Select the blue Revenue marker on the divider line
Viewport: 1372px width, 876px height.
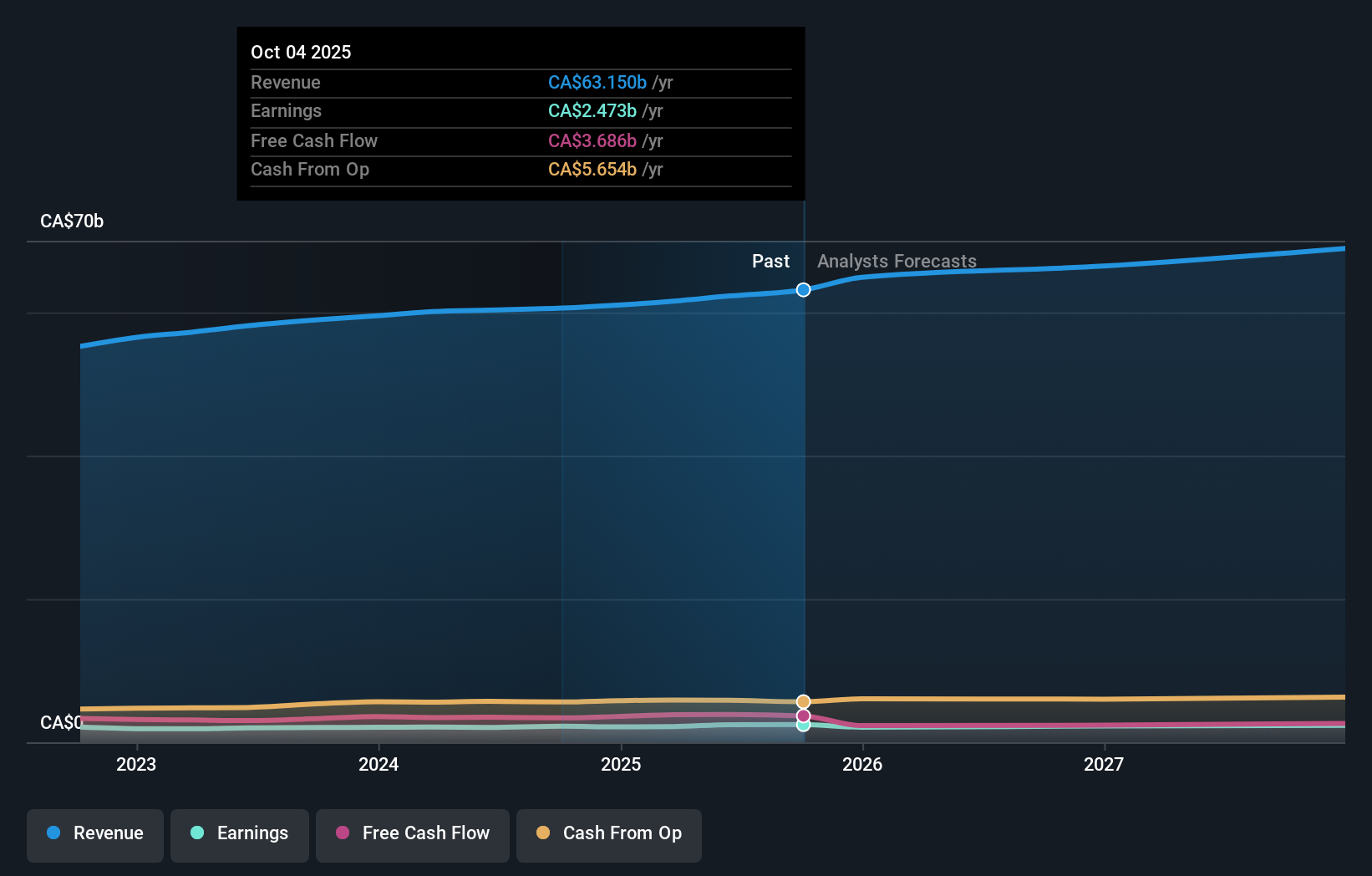click(803, 290)
